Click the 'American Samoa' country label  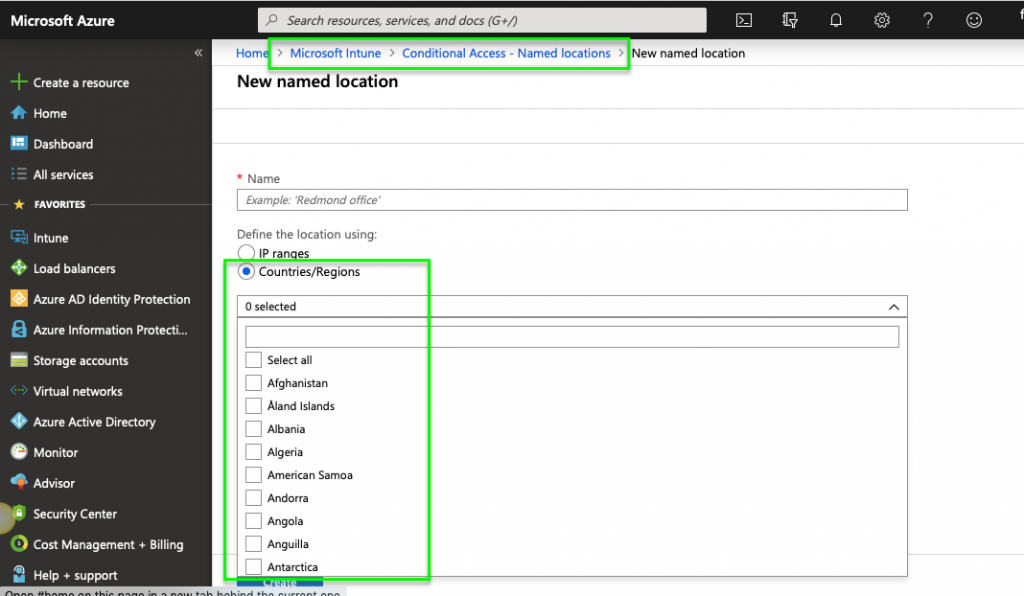click(310, 475)
